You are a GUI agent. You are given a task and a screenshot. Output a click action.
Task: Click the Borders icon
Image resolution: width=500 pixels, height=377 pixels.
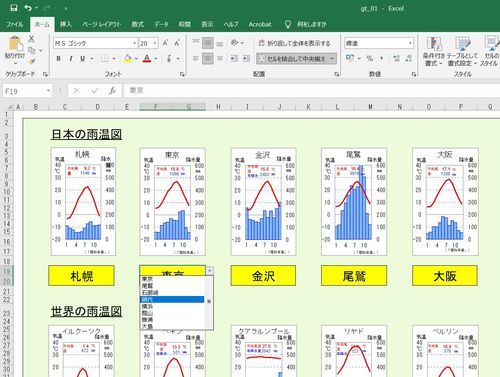(x=105, y=59)
